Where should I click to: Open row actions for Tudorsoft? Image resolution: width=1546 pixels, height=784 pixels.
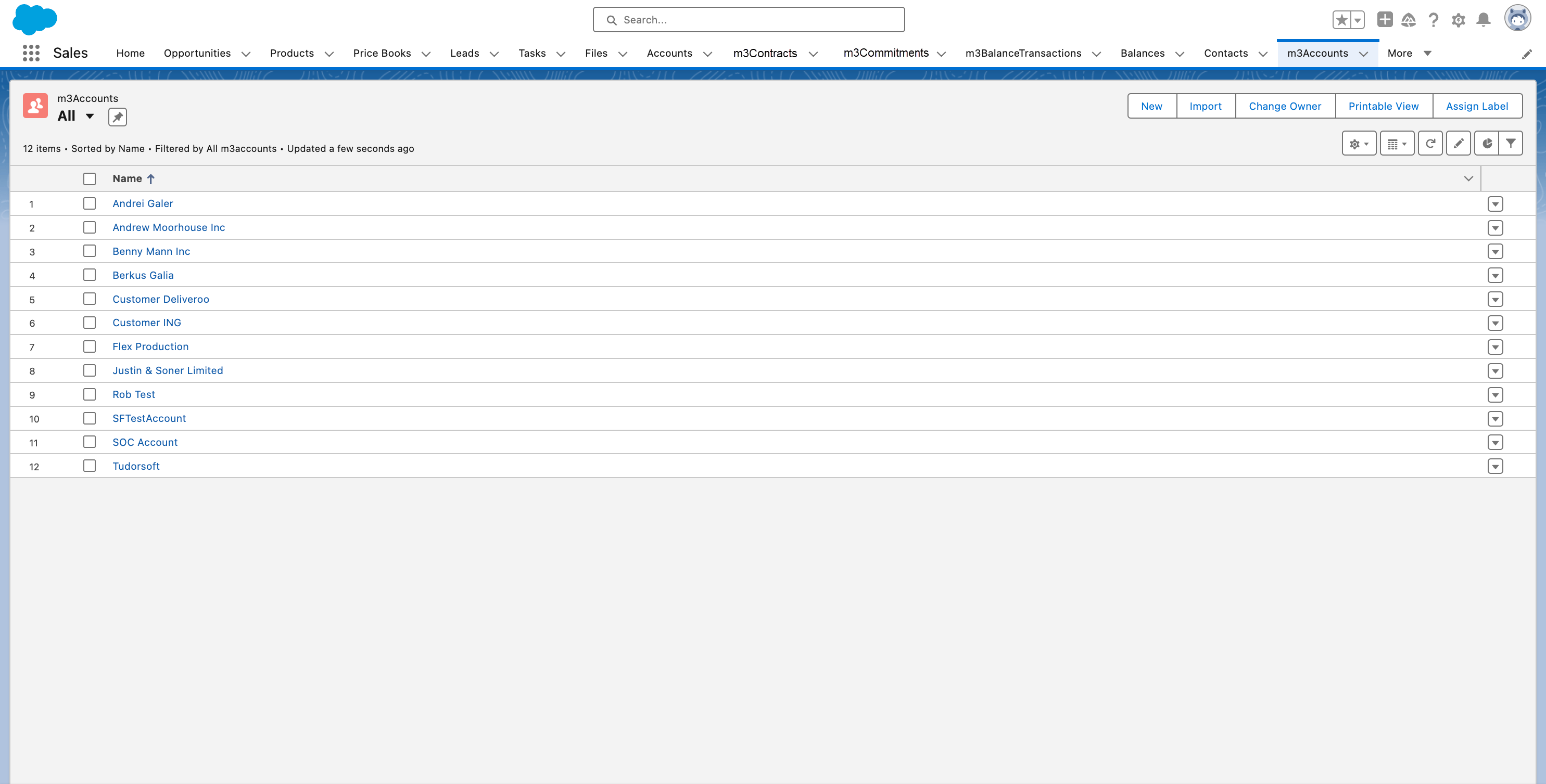tap(1495, 467)
